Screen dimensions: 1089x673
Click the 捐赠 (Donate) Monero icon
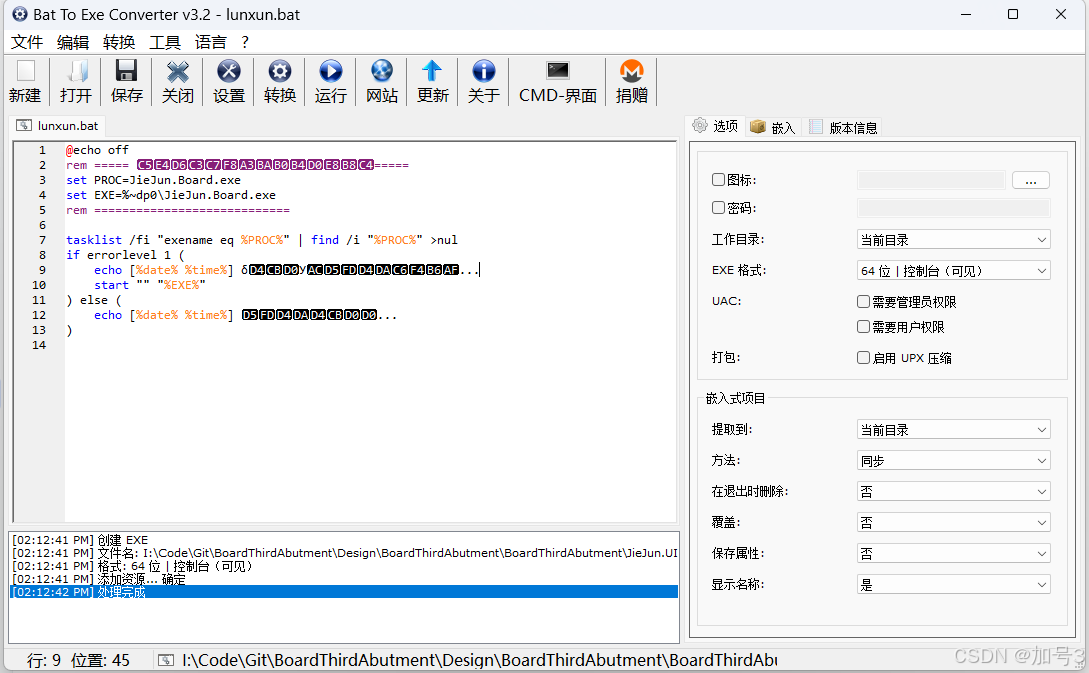(x=631, y=71)
